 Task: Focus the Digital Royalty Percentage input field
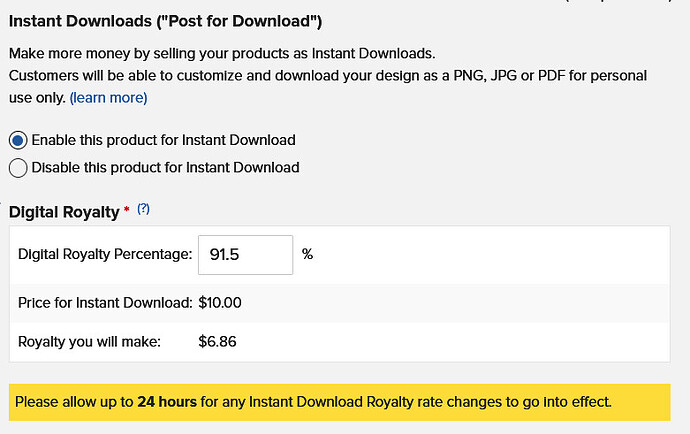coord(246,255)
